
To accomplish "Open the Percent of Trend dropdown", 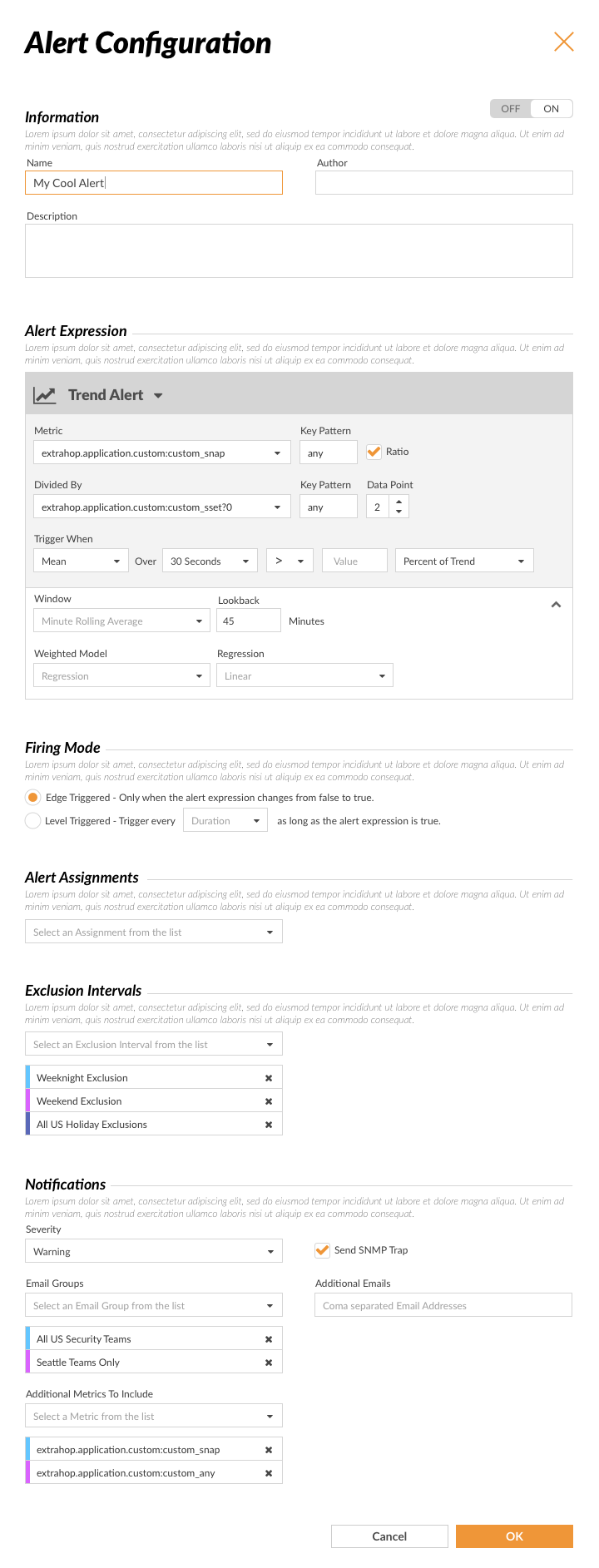I will [464, 561].
